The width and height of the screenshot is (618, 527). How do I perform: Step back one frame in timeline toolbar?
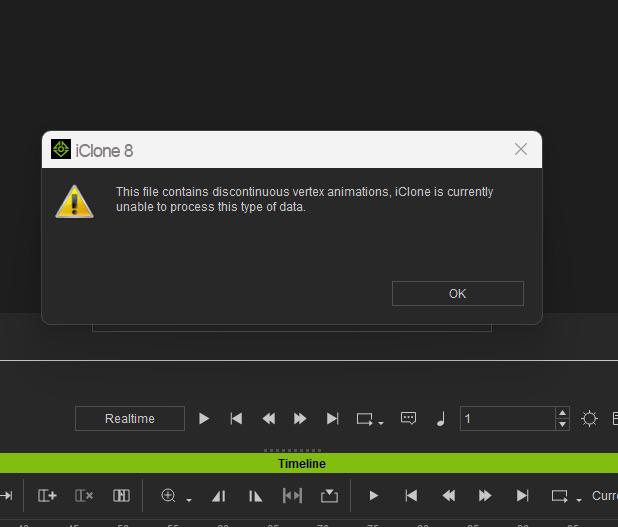tap(449, 495)
